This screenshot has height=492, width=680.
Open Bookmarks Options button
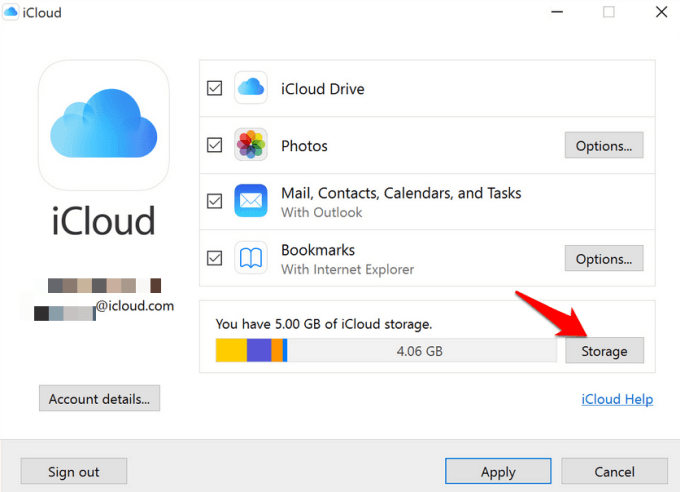[604, 259]
